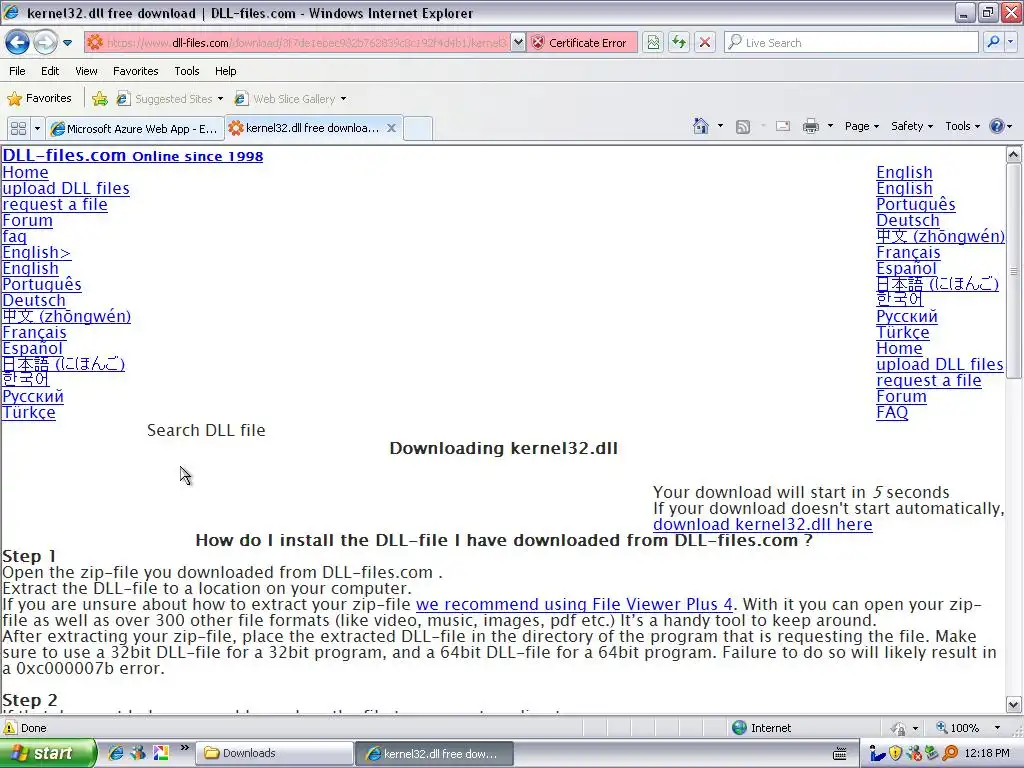Click the Certificate Error warning button
The width and height of the screenshot is (1024, 768).
tap(582, 42)
